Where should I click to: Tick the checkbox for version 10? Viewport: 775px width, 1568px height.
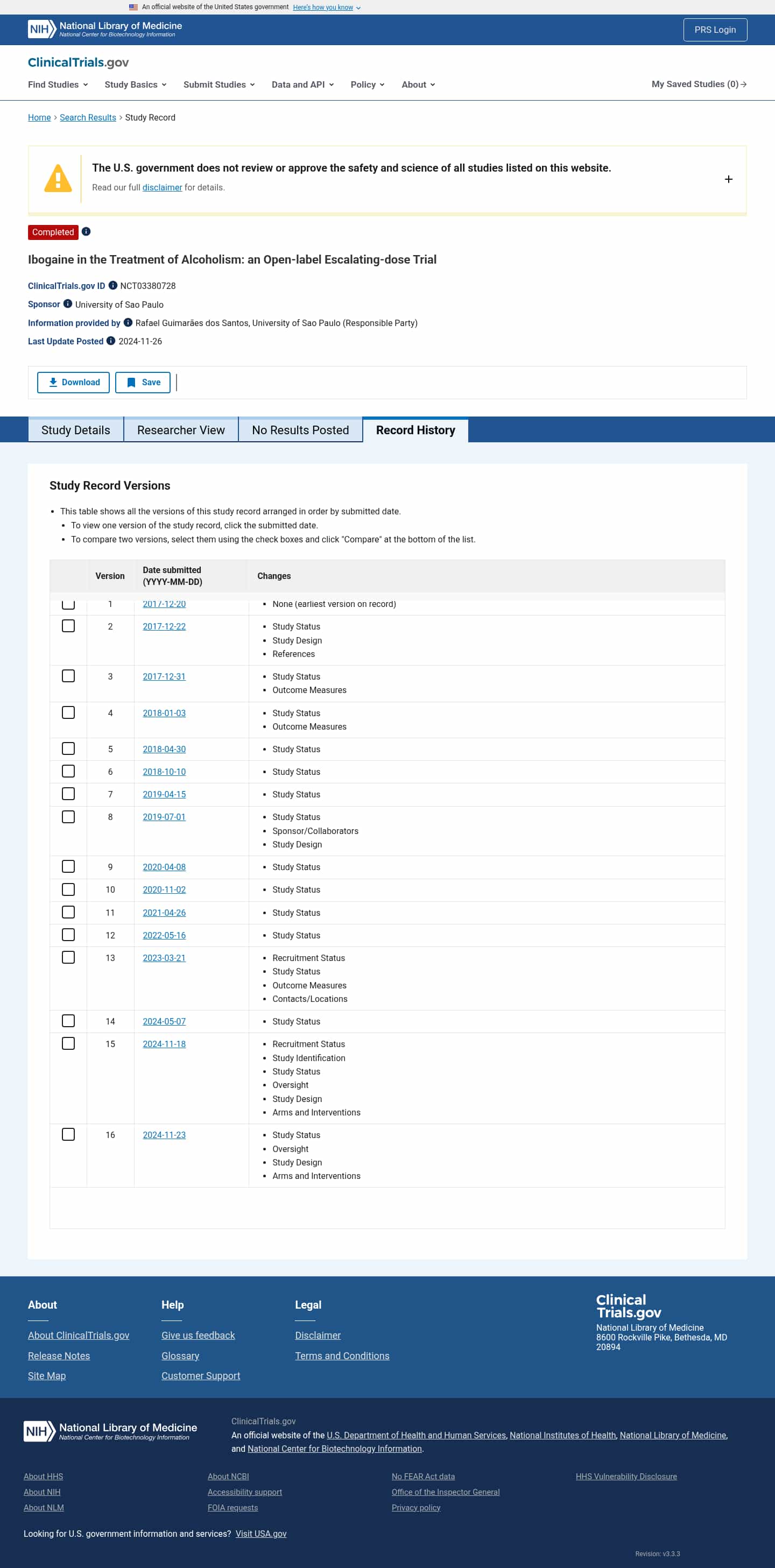(x=68, y=889)
